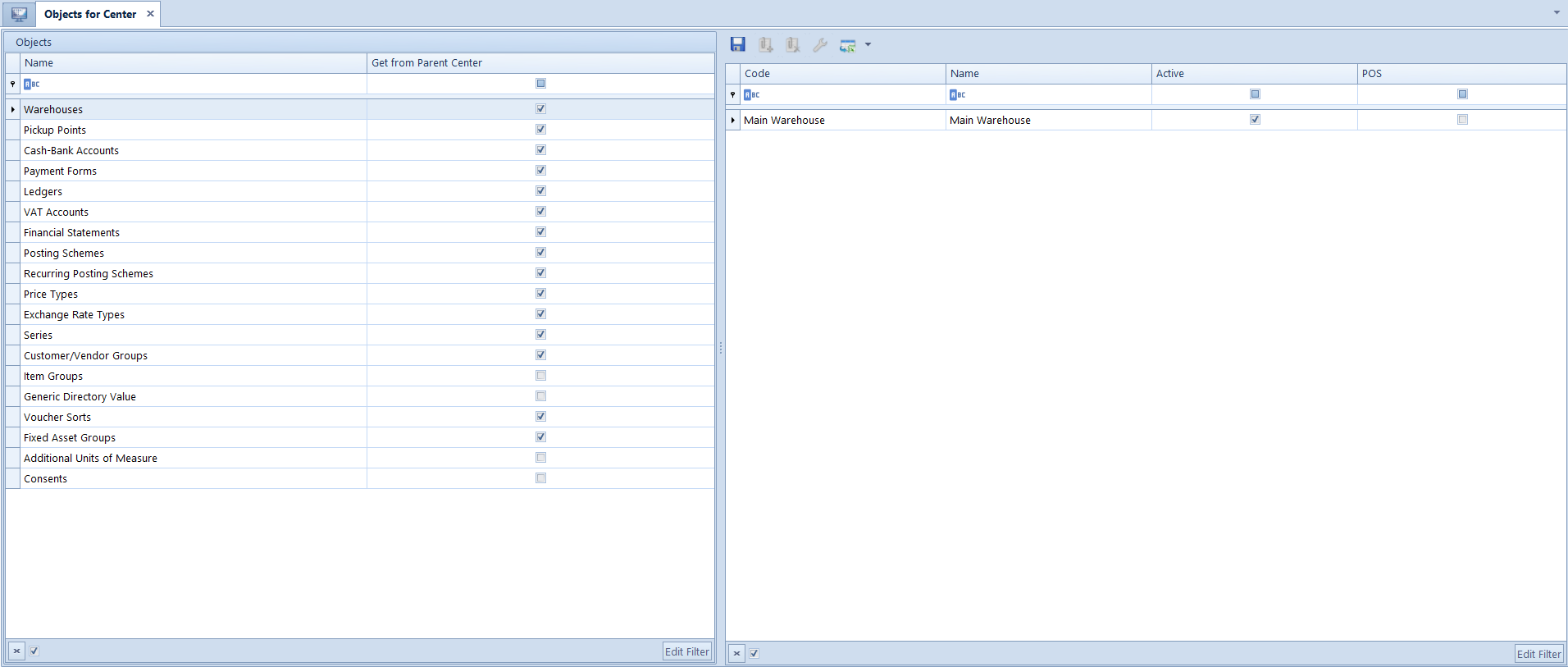Screen dimensions: 1568x667
Task: Check Get from Parent for Item Groups
Action: click(540, 375)
